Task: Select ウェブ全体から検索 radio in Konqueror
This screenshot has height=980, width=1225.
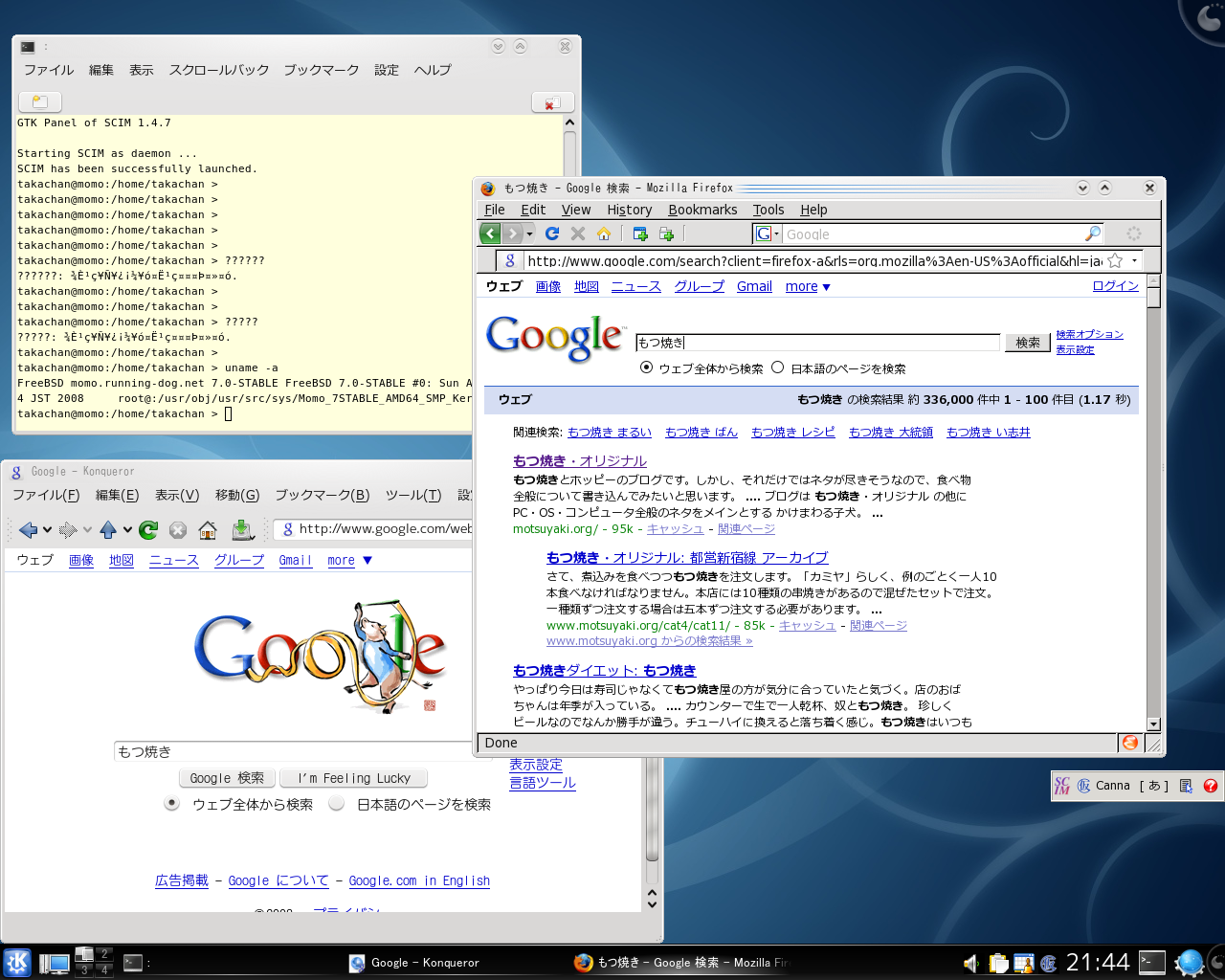Action: (x=171, y=804)
